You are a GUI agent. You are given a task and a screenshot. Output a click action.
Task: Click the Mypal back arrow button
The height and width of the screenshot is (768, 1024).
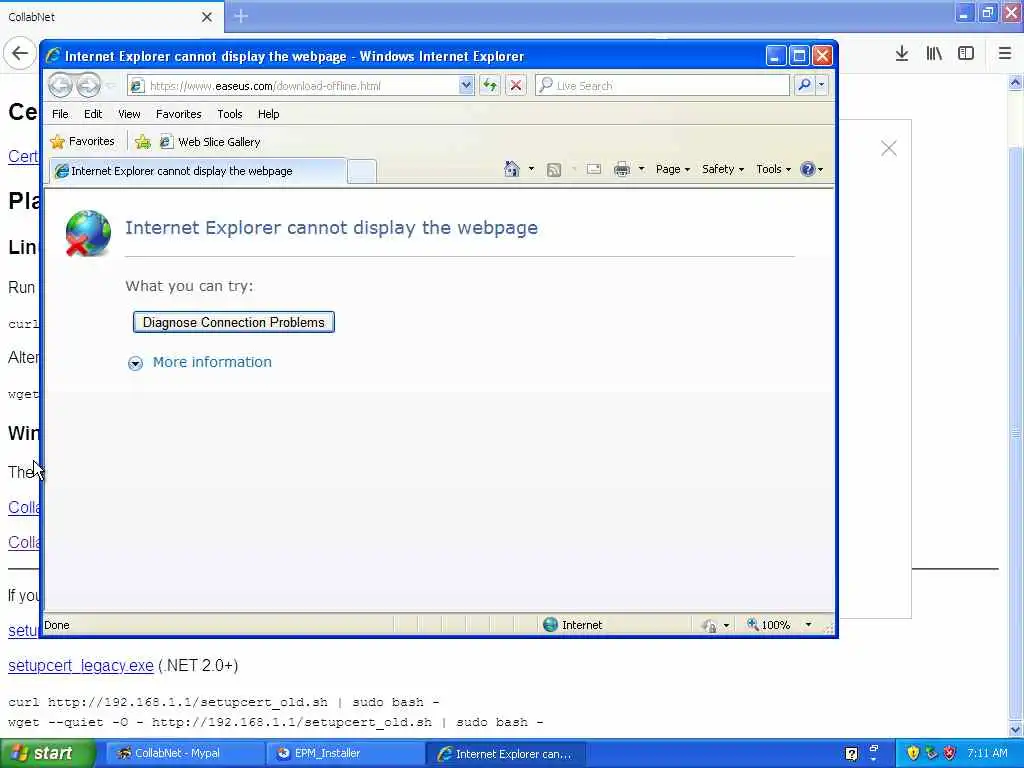(20, 53)
